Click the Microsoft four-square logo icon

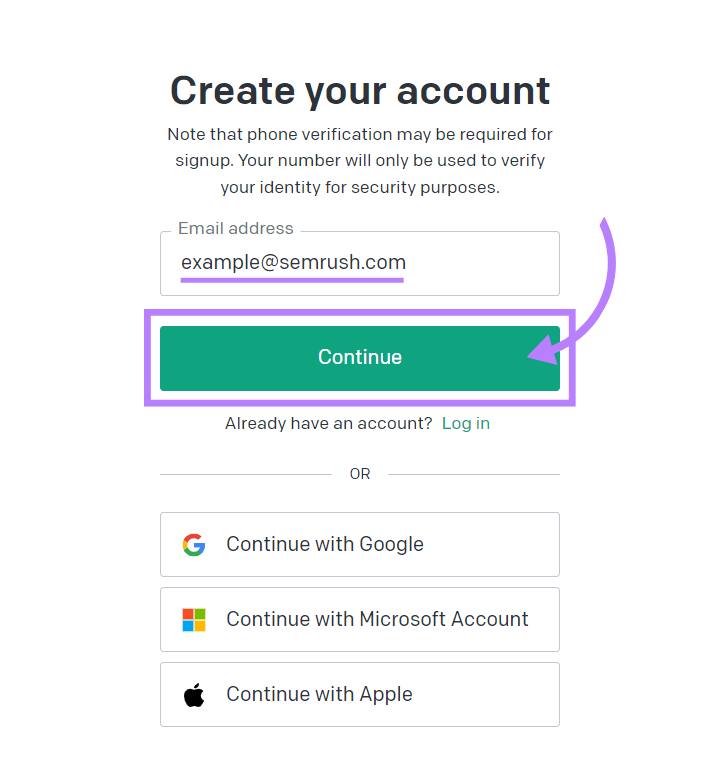[x=194, y=620]
